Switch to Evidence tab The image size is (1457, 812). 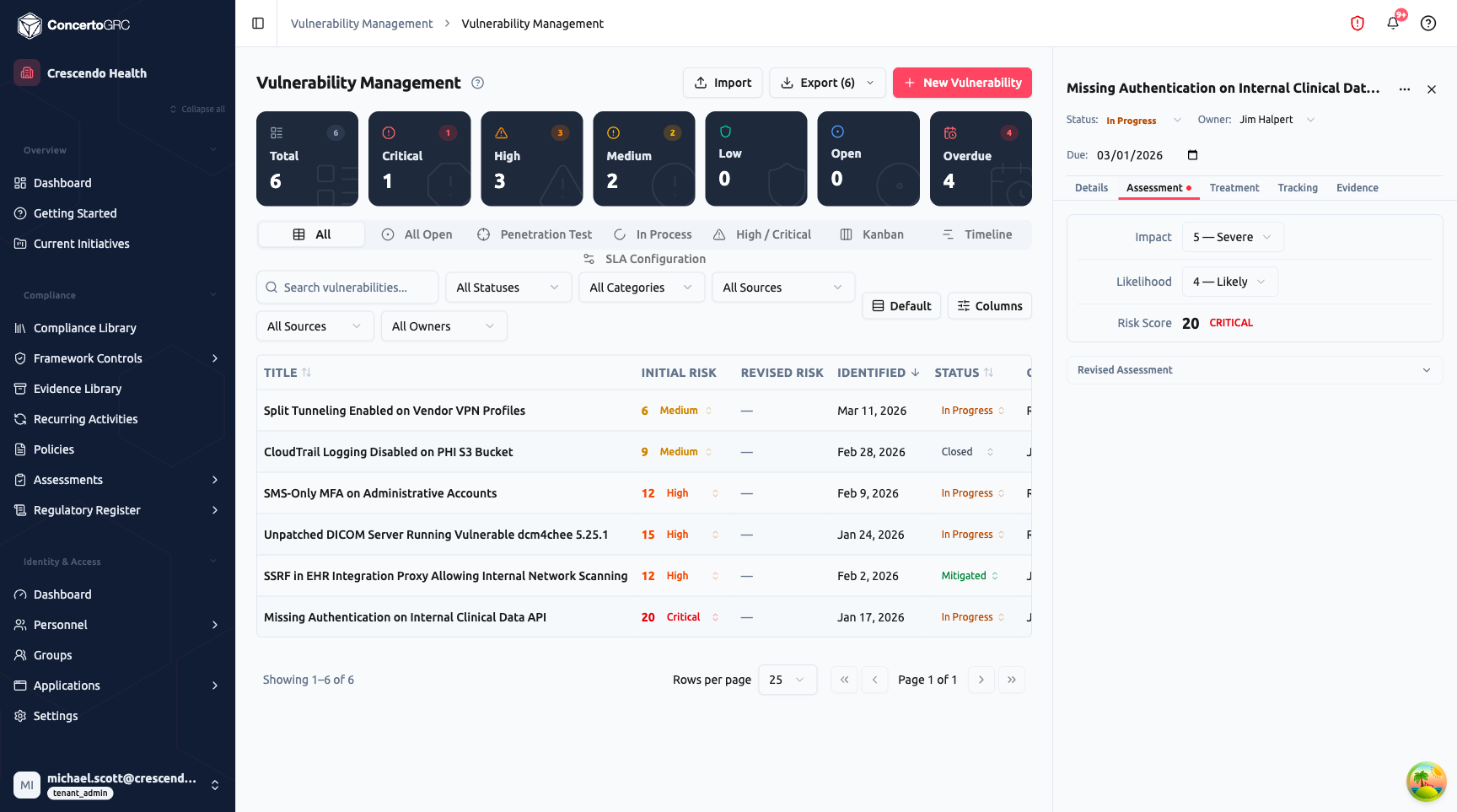(x=1358, y=188)
